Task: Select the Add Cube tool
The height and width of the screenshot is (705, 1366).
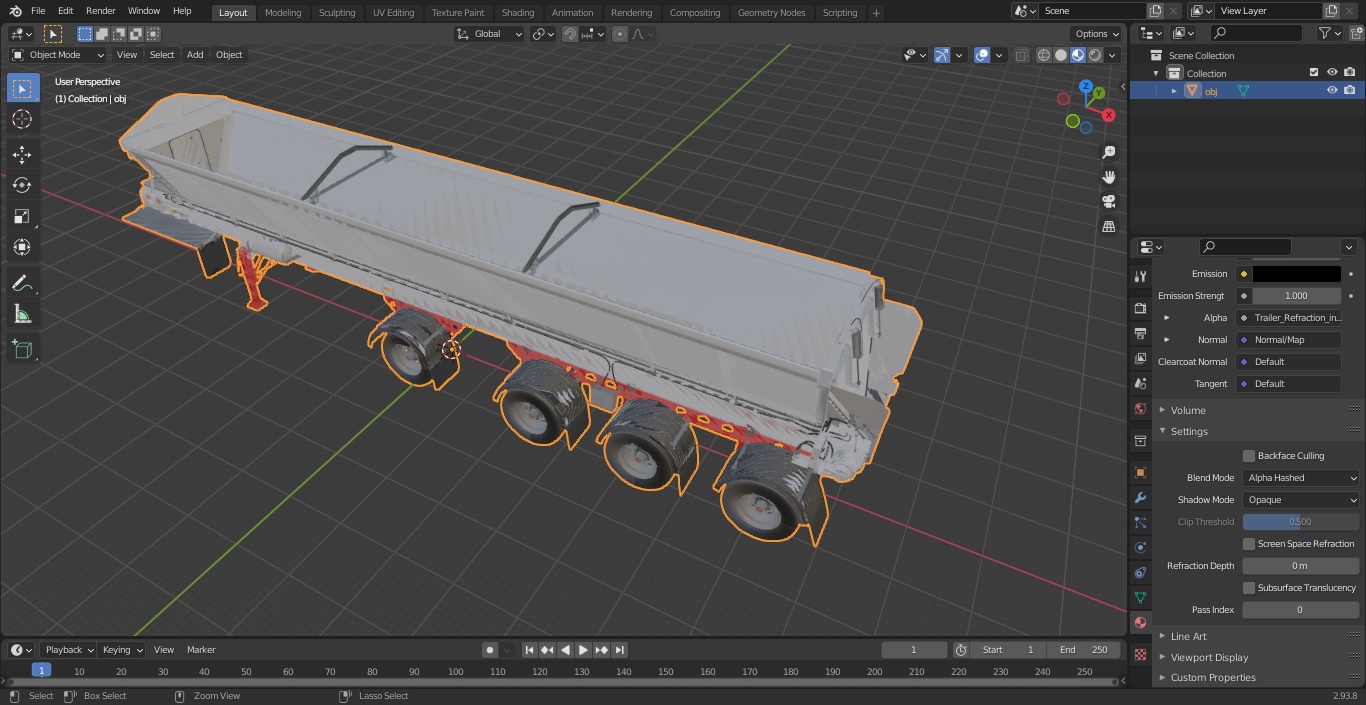Action: pos(22,349)
